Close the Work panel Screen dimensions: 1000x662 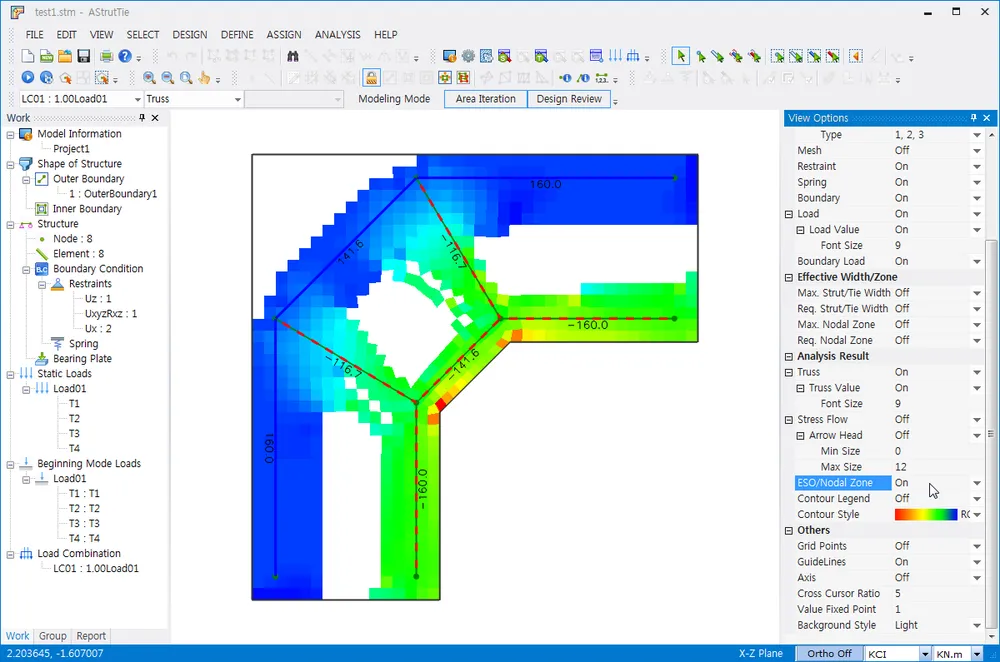coord(155,118)
